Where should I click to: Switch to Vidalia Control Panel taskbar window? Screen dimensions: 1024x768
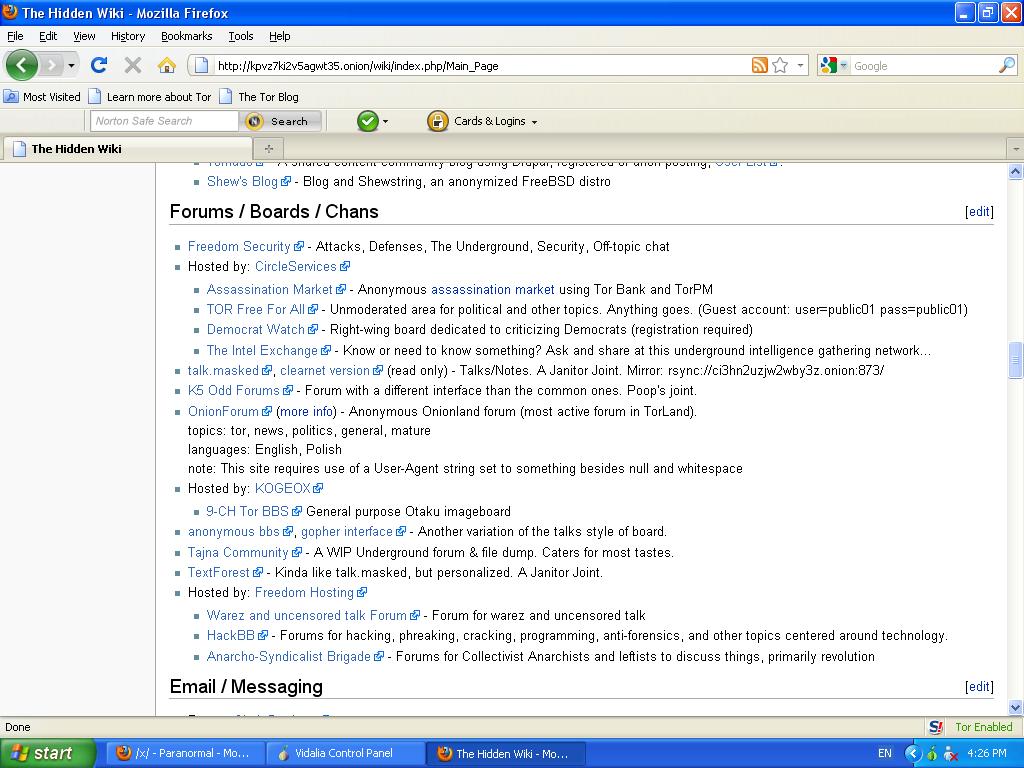point(344,753)
